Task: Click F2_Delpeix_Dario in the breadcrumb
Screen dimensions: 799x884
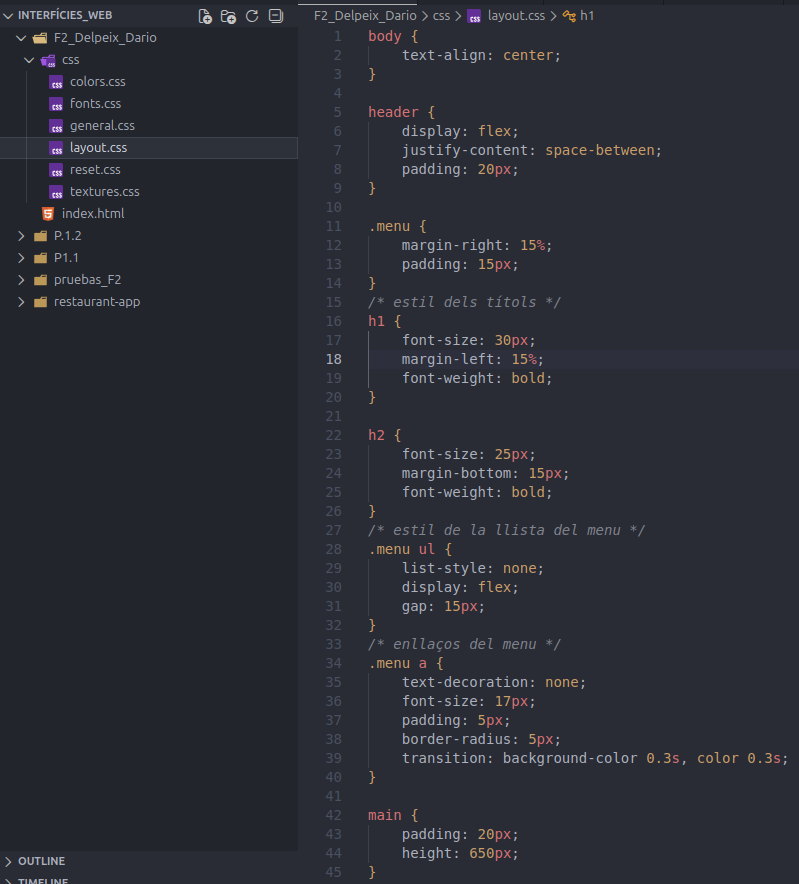Action: (365, 16)
